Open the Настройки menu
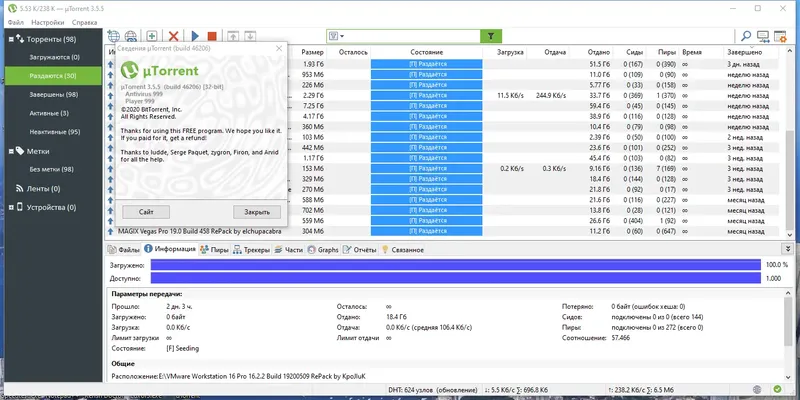The image size is (800, 400). tap(48, 22)
